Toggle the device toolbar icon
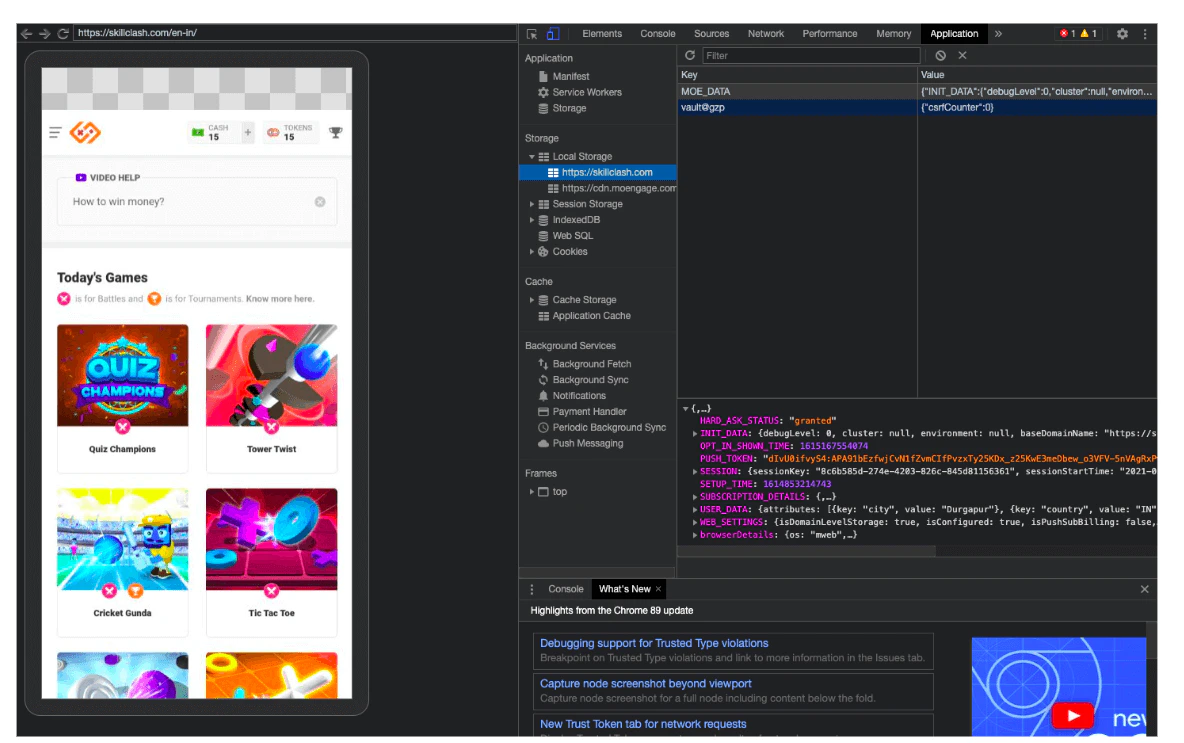 click(553, 34)
